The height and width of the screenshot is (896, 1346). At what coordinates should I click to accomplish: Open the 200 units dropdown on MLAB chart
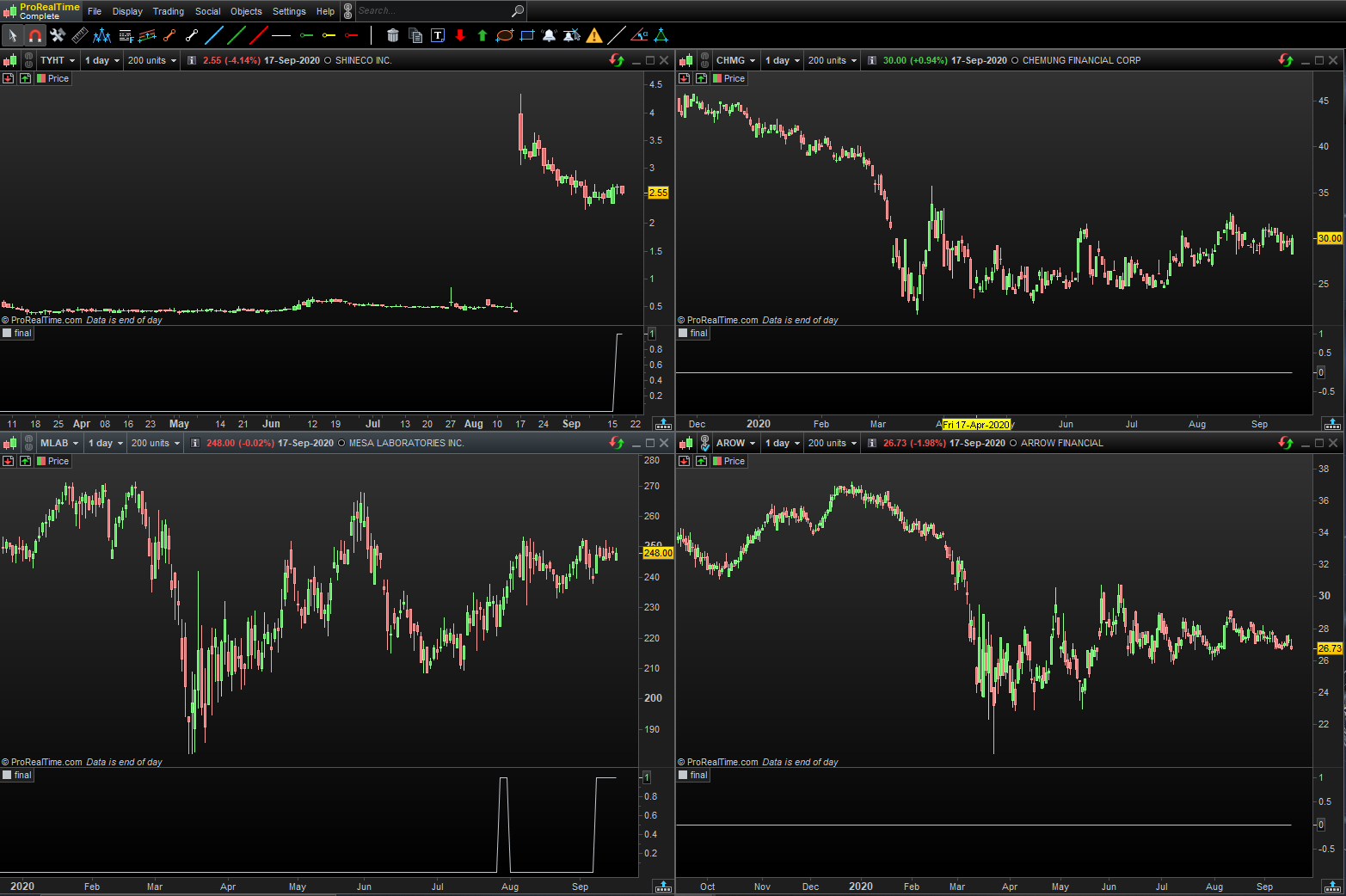pyautogui.click(x=156, y=443)
